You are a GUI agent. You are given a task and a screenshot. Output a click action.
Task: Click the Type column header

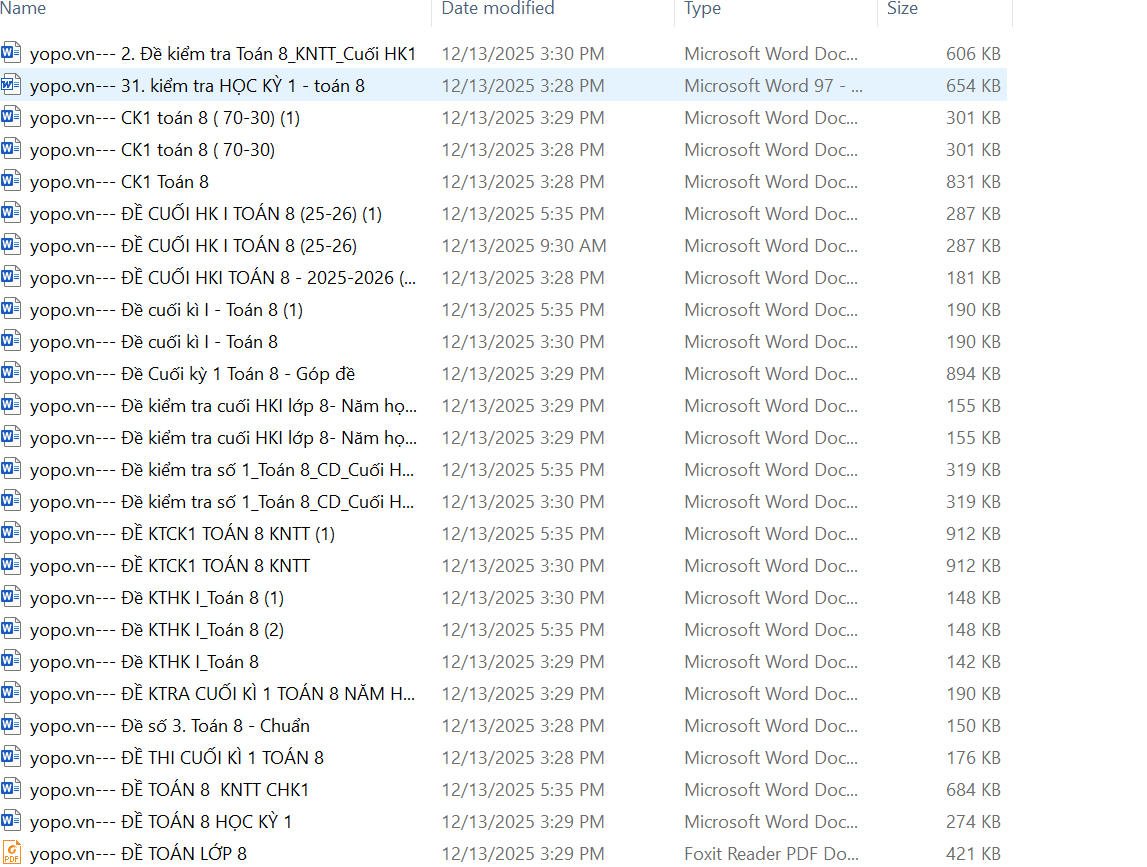tap(703, 9)
